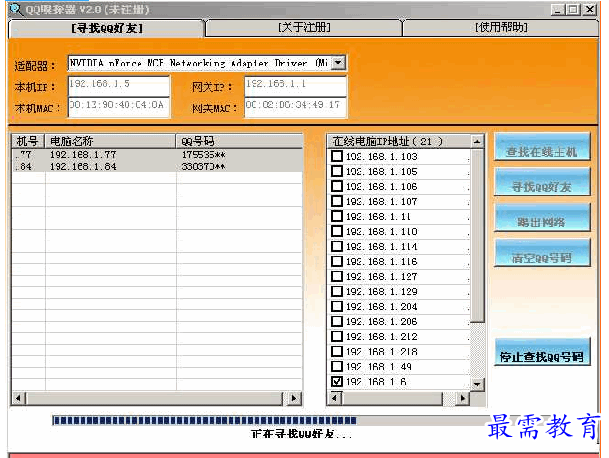Click the 电脑名称 column header
Viewport: 609px width, 458px height.
[x=110, y=141]
